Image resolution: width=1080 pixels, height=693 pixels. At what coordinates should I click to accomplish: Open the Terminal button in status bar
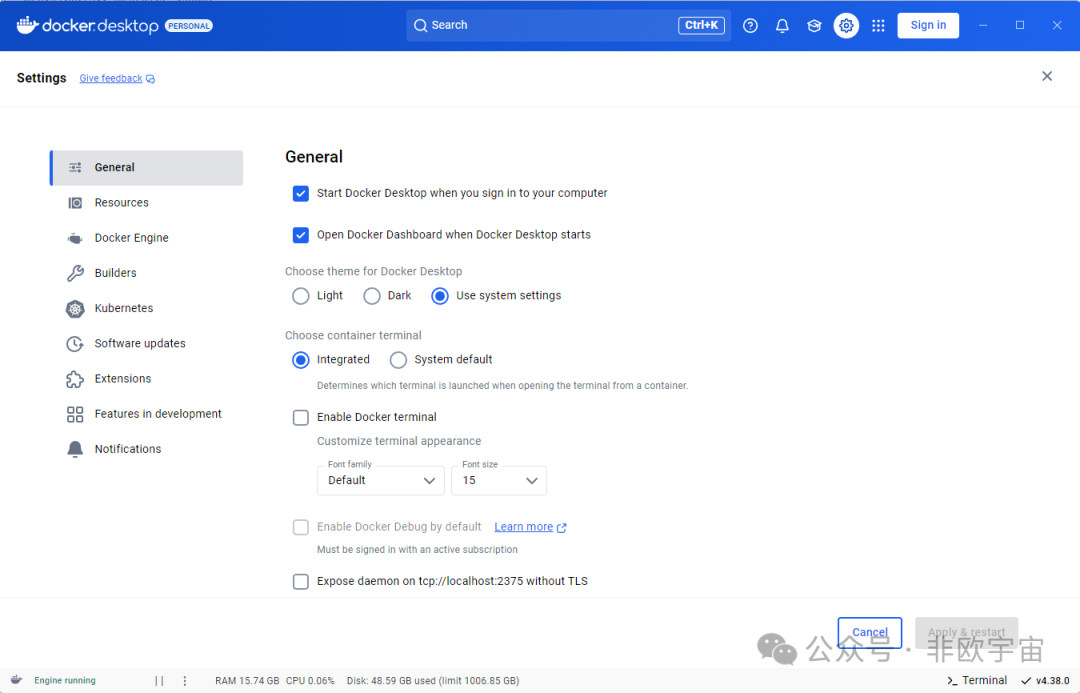[977, 681]
